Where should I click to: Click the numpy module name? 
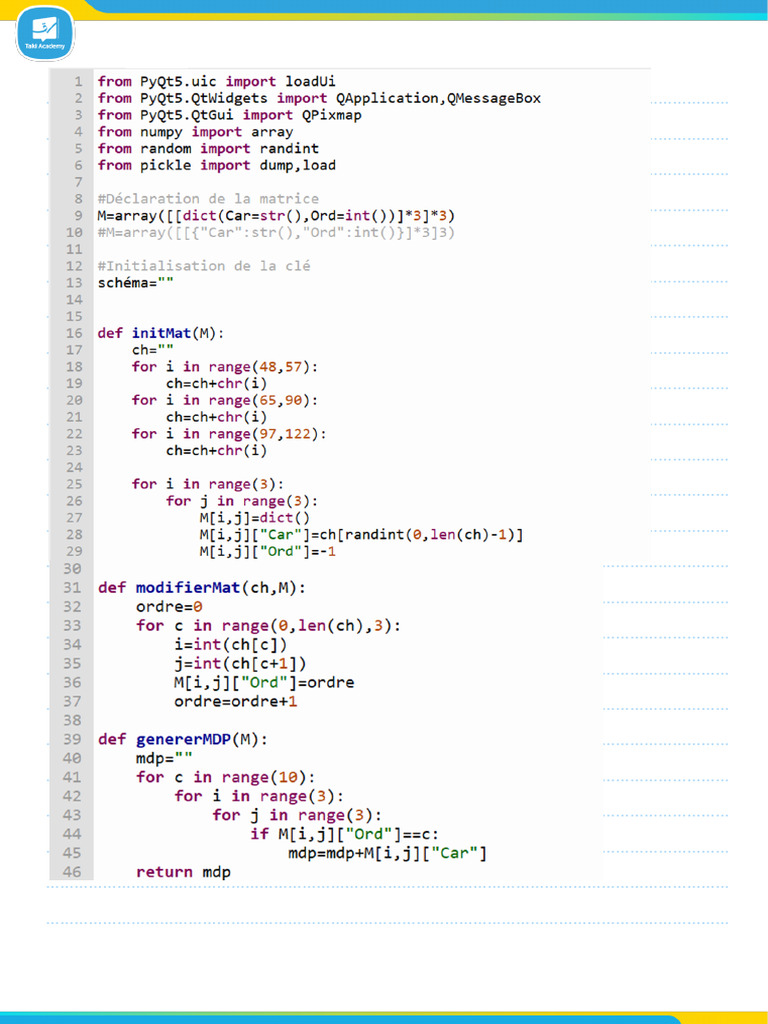pos(161,132)
